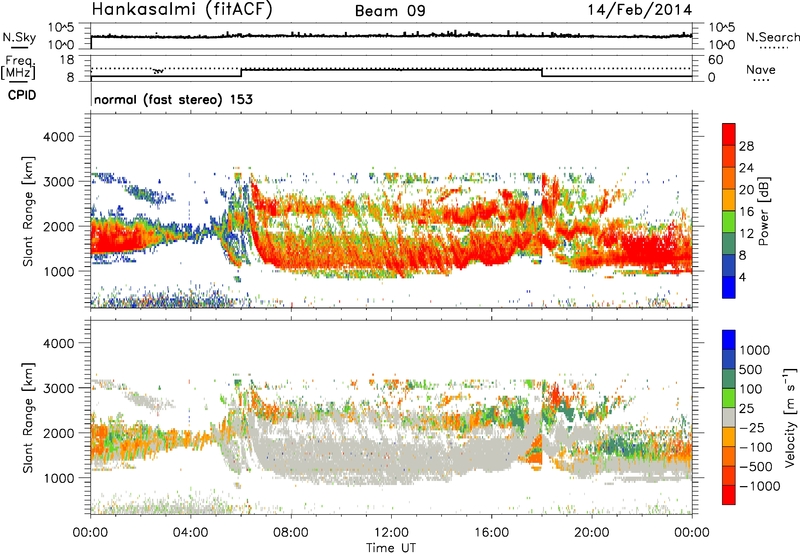
Task: Click the red swatch of power colorbar
Action: [729, 133]
